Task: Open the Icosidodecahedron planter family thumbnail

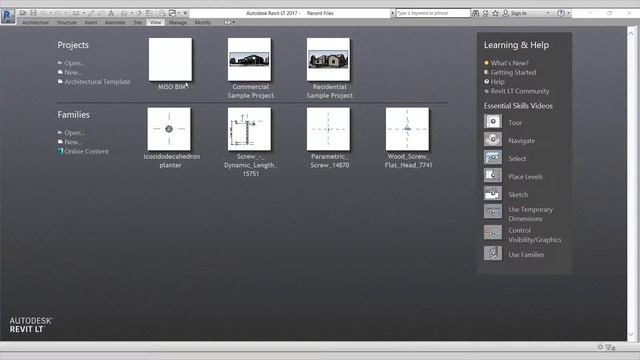Action: coord(169,129)
